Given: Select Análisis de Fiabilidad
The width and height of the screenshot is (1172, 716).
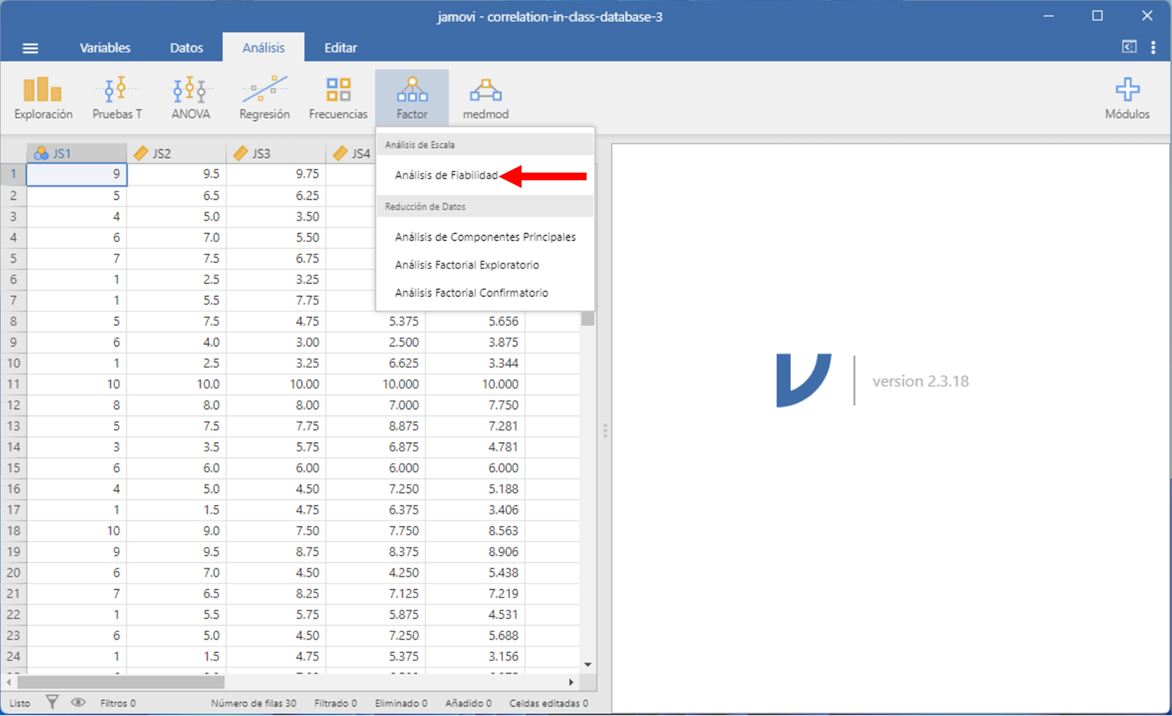Looking at the screenshot, I should (446, 176).
